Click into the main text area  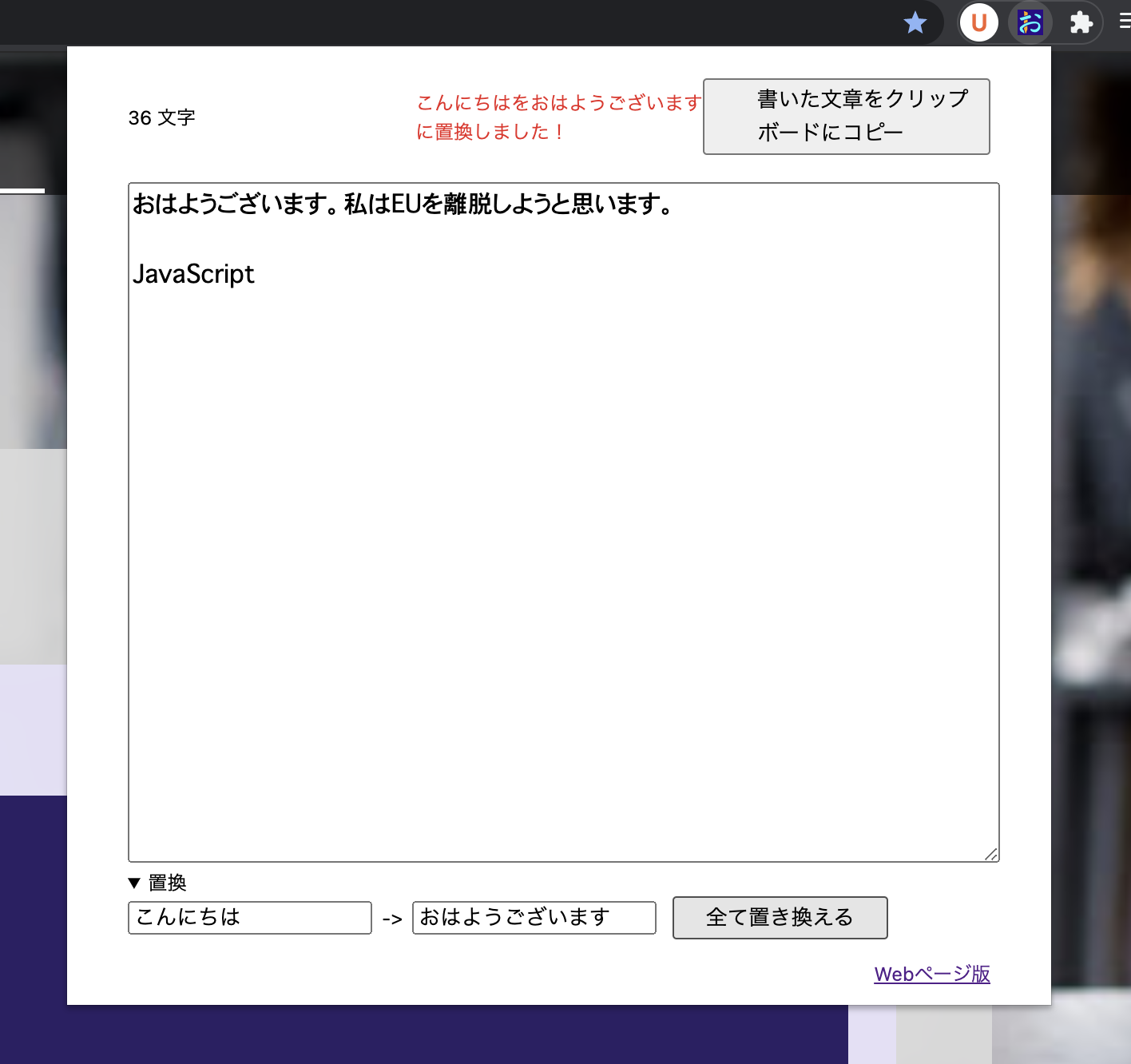coord(564,522)
